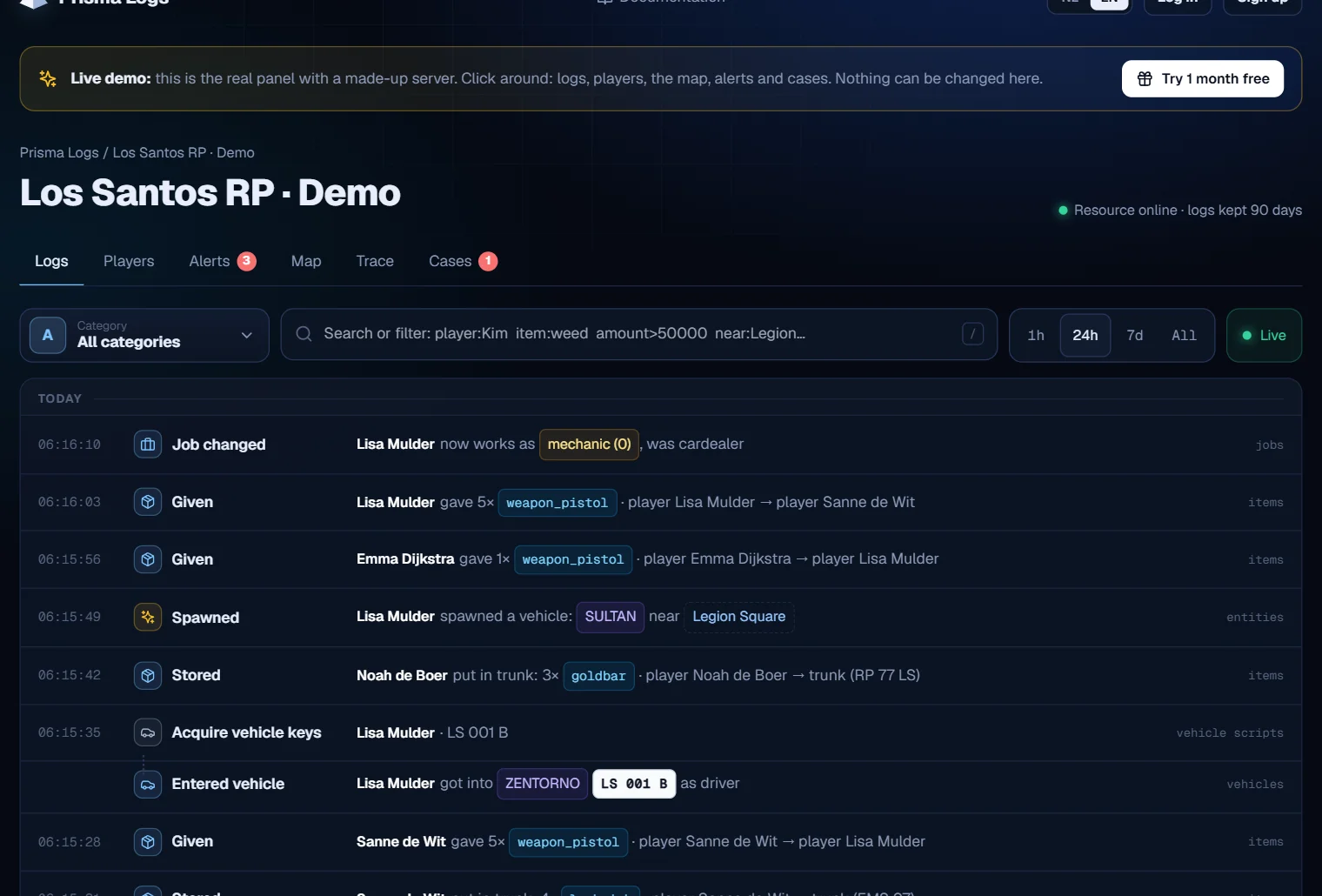Select the All time range
The height and width of the screenshot is (896, 1322).
point(1184,335)
